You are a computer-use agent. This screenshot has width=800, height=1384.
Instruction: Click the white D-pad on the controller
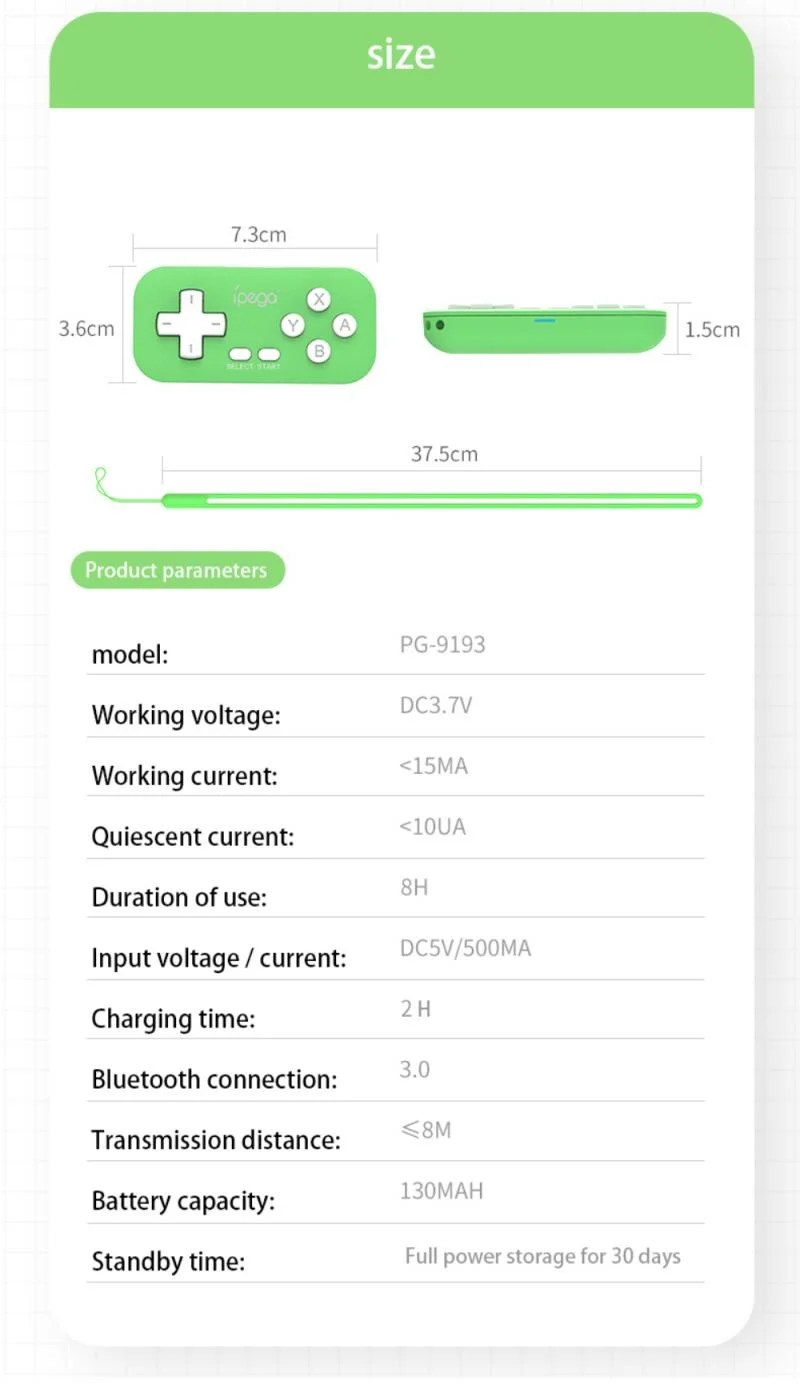coord(190,323)
